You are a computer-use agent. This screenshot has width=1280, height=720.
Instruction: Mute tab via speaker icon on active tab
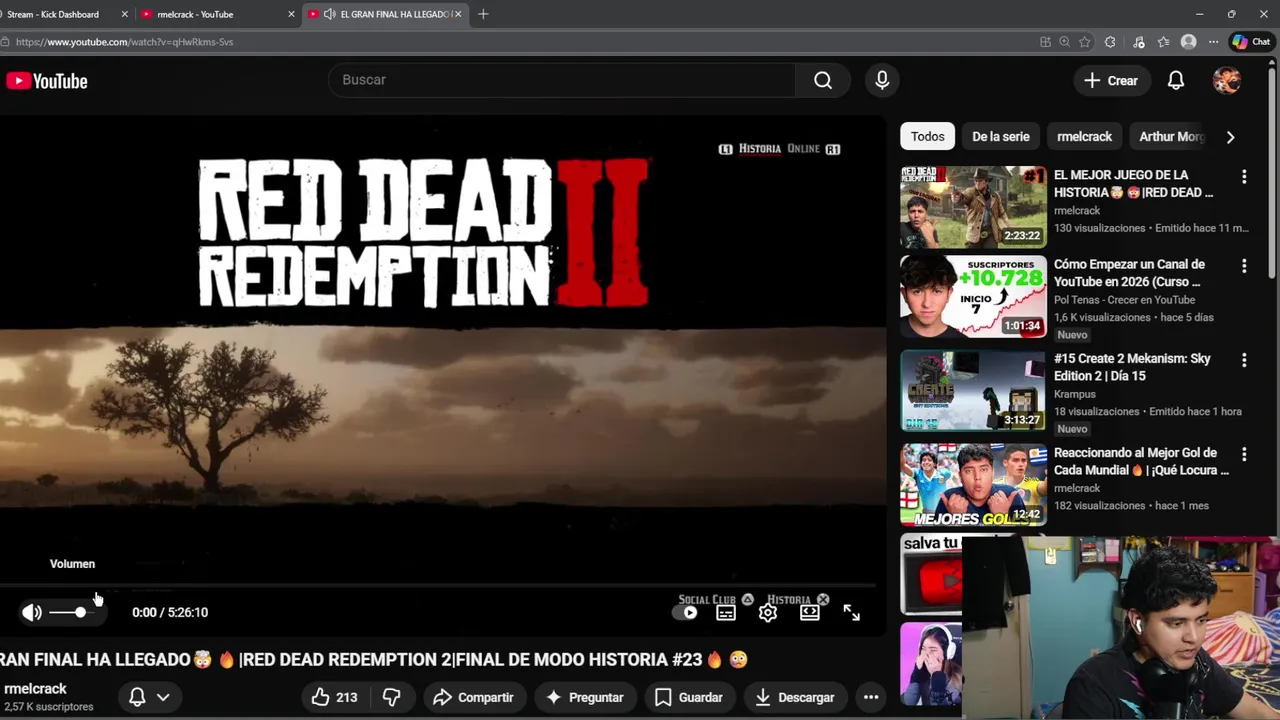[x=330, y=14]
